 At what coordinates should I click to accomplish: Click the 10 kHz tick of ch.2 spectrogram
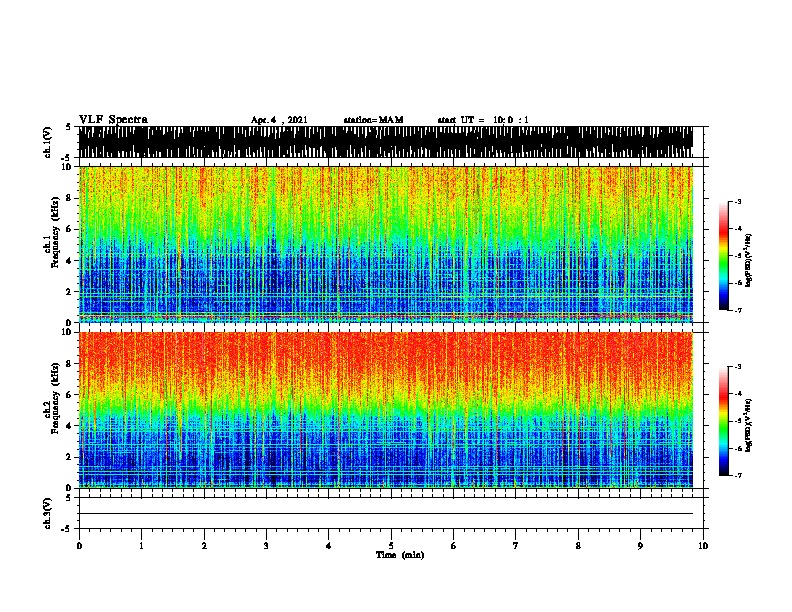tap(68, 332)
